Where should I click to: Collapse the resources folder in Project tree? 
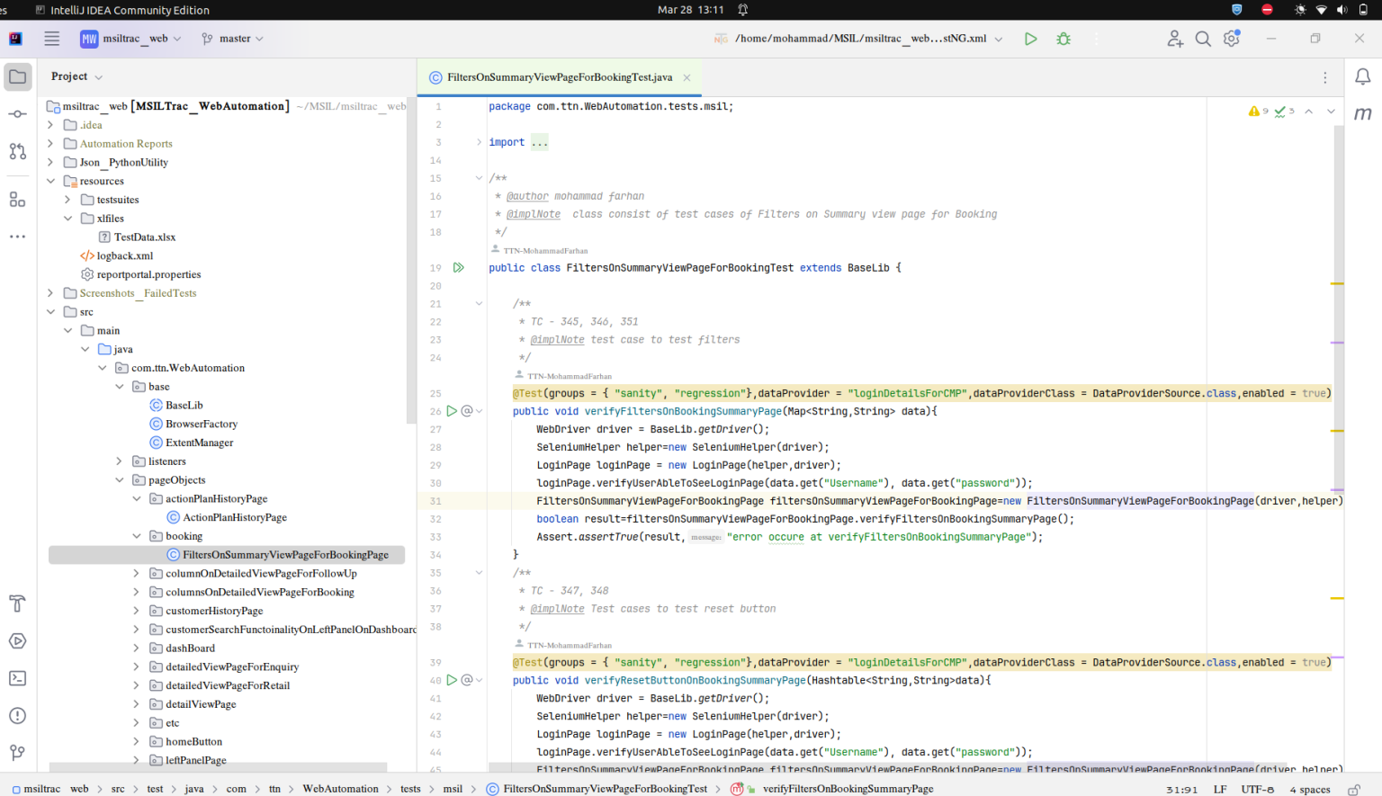(x=51, y=180)
